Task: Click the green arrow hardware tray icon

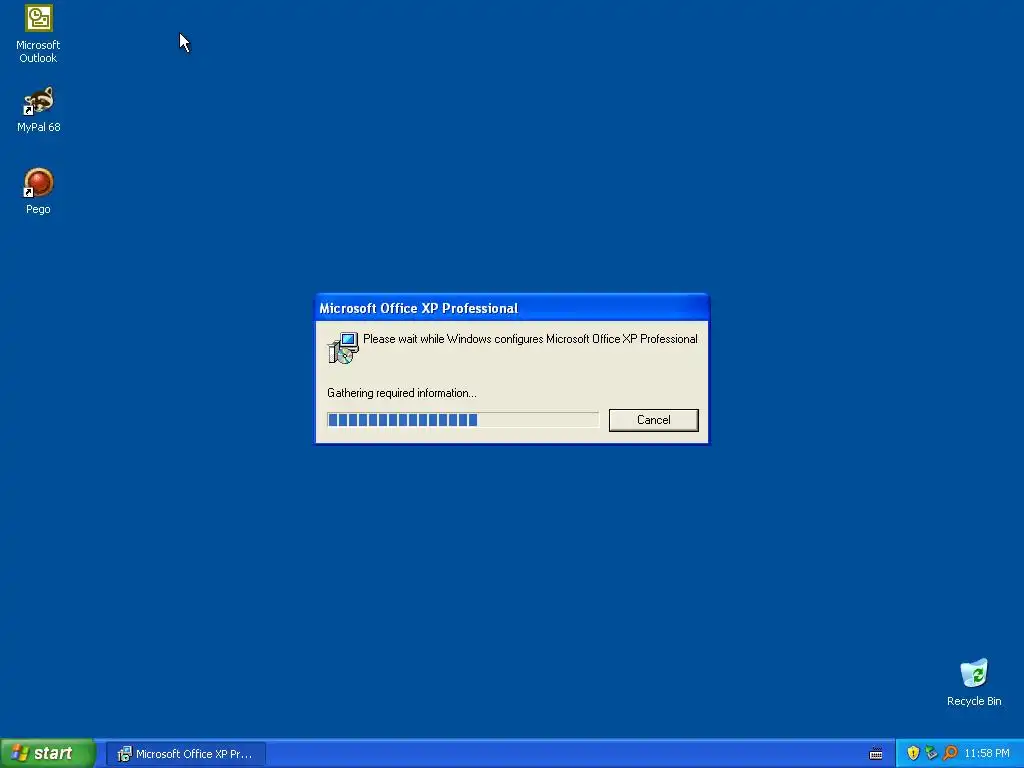Action: click(x=931, y=753)
